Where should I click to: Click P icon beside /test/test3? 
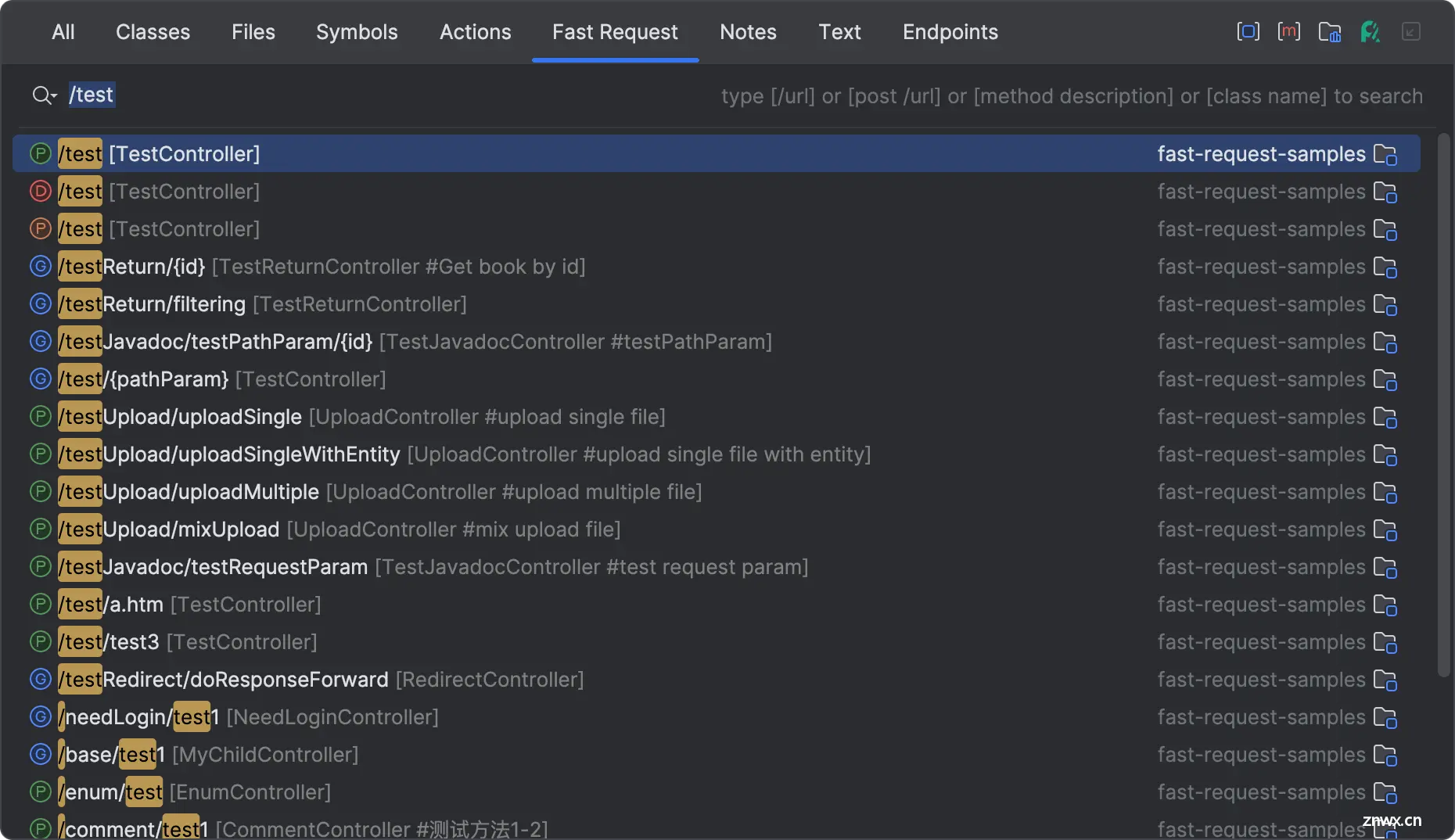41,641
